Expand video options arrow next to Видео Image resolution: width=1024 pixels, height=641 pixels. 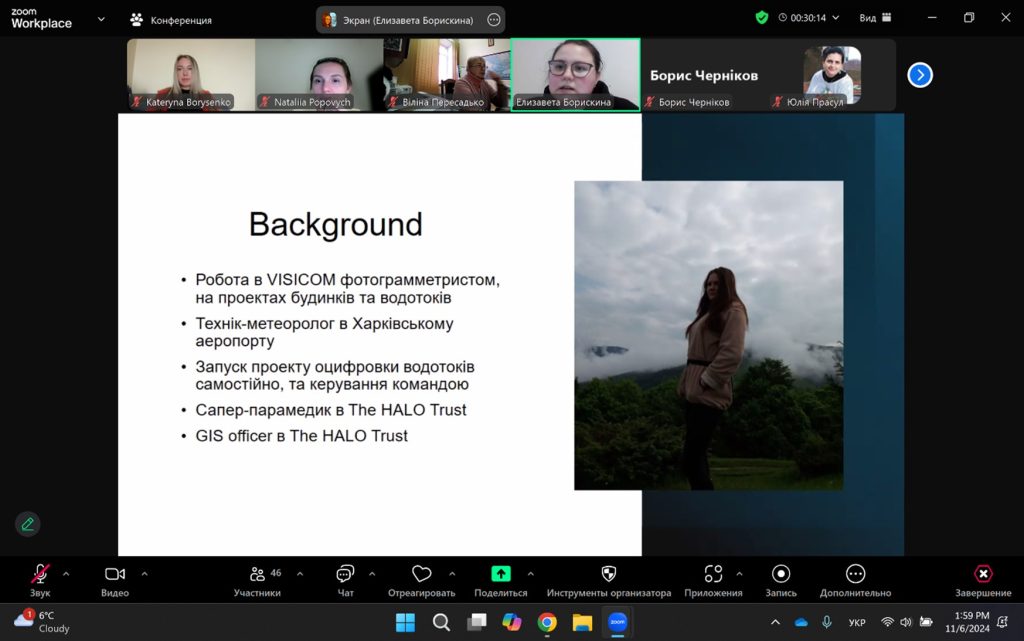(x=144, y=574)
